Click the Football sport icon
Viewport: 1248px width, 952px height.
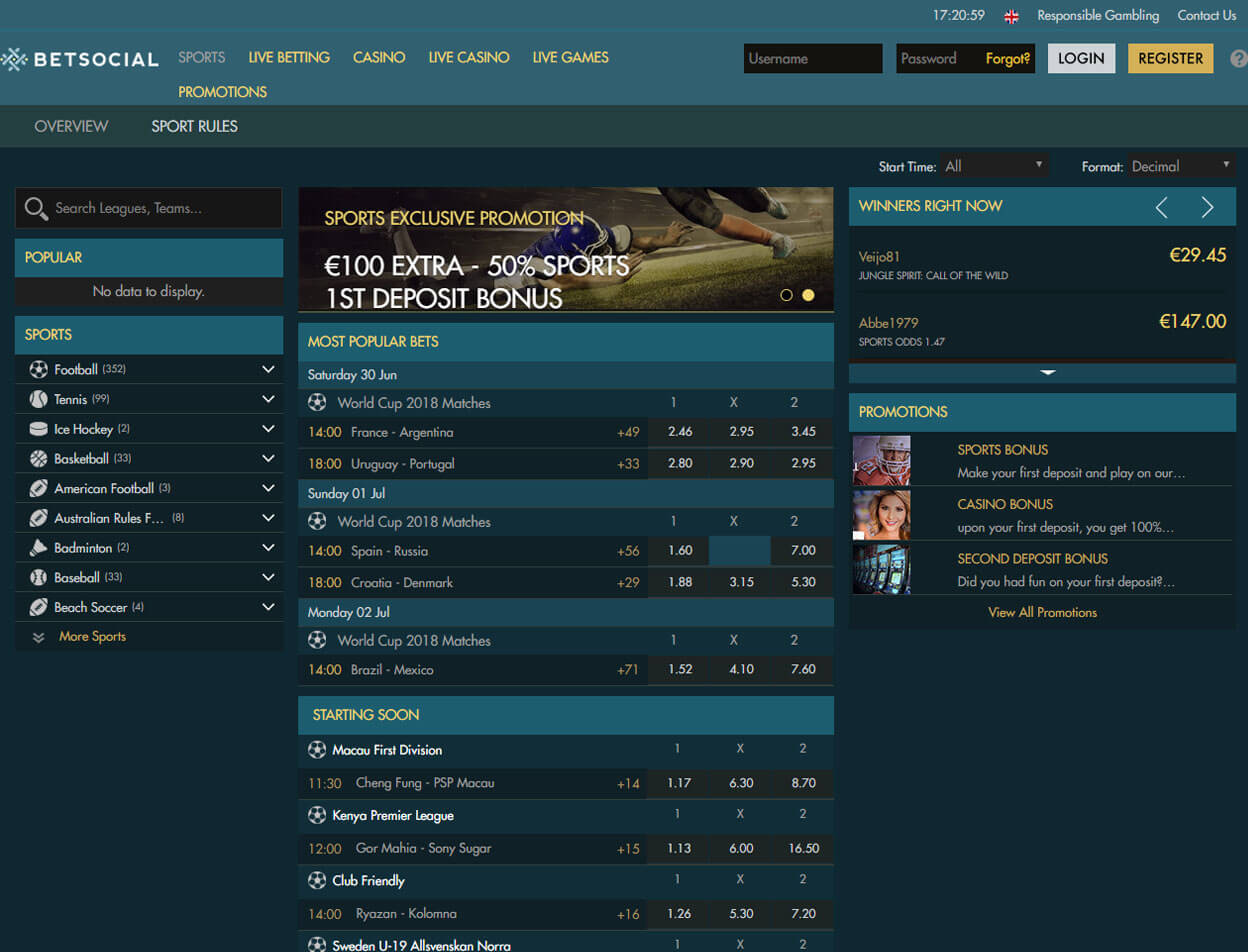(x=38, y=369)
